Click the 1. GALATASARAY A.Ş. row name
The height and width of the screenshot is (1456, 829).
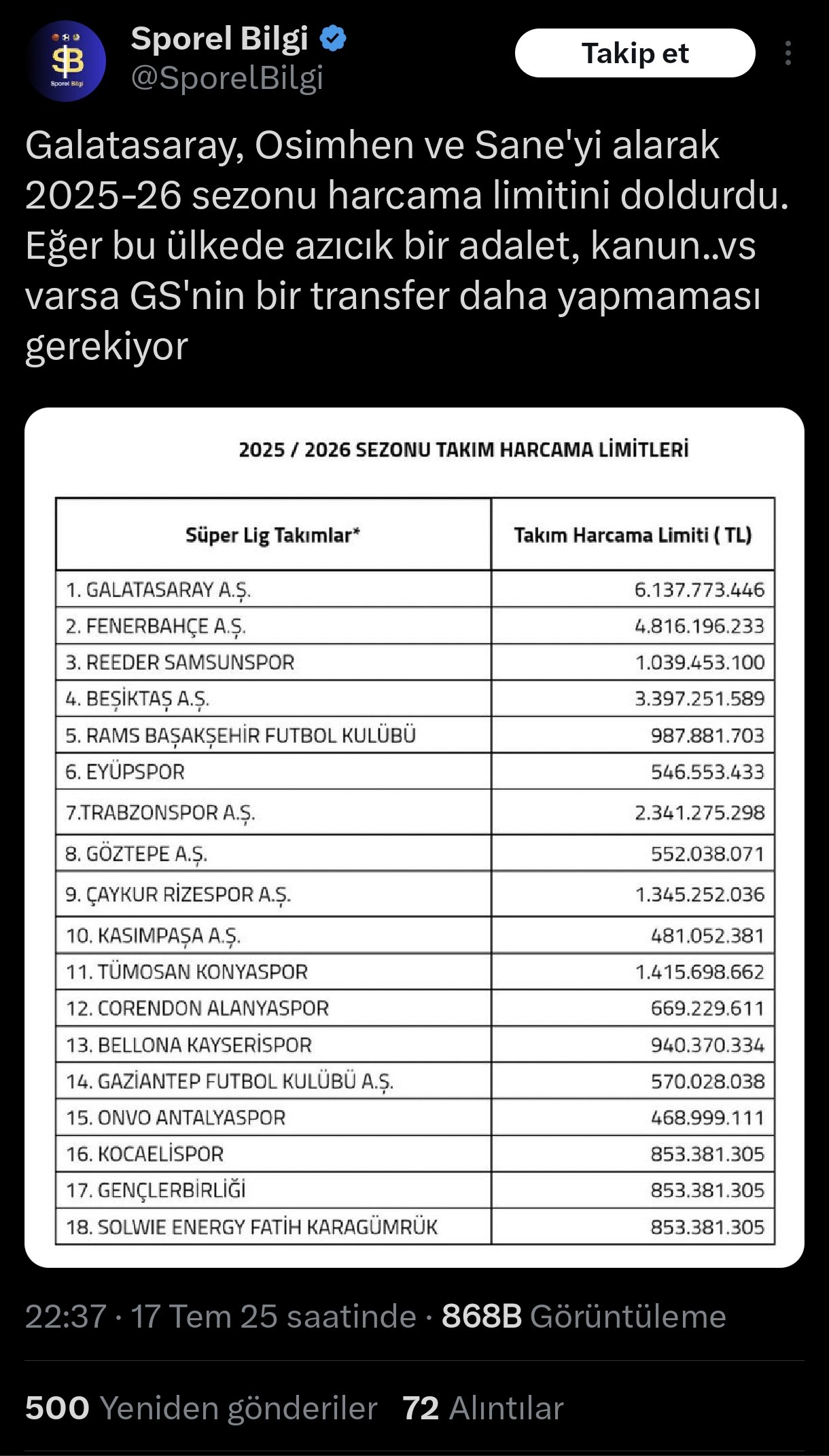tap(158, 589)
